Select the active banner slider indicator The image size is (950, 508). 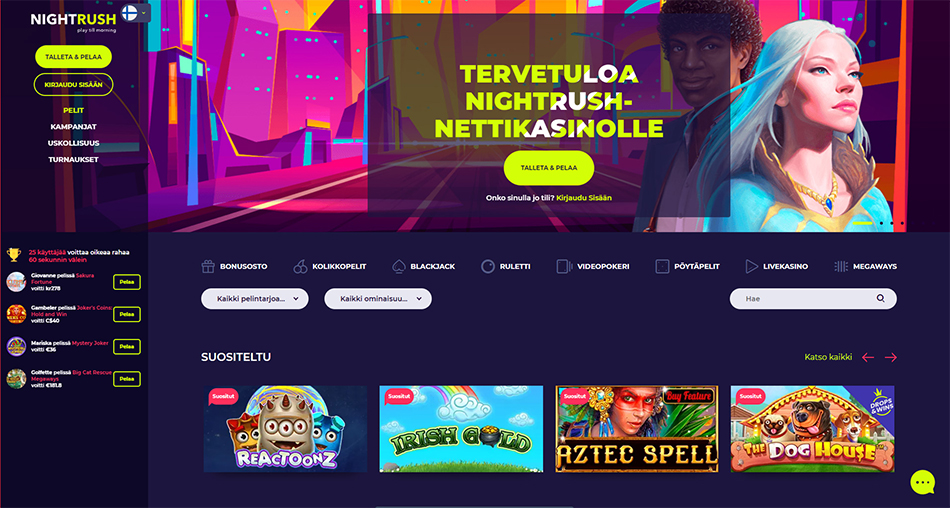[x=863, y=223]
